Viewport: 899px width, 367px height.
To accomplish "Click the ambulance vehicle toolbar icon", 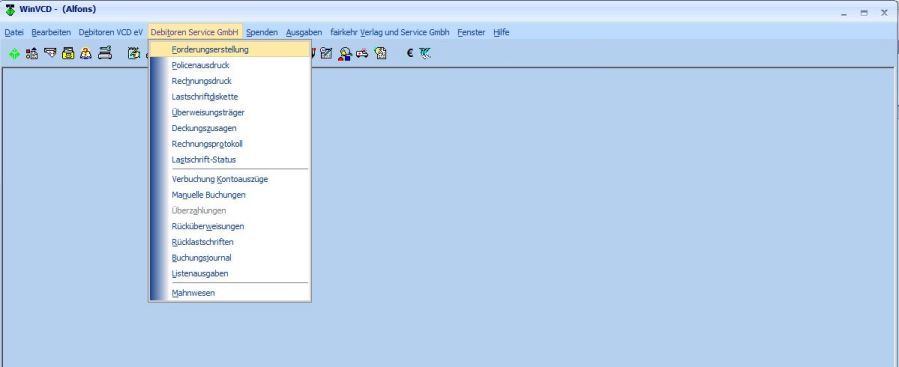I will click(x=362, y=54).
